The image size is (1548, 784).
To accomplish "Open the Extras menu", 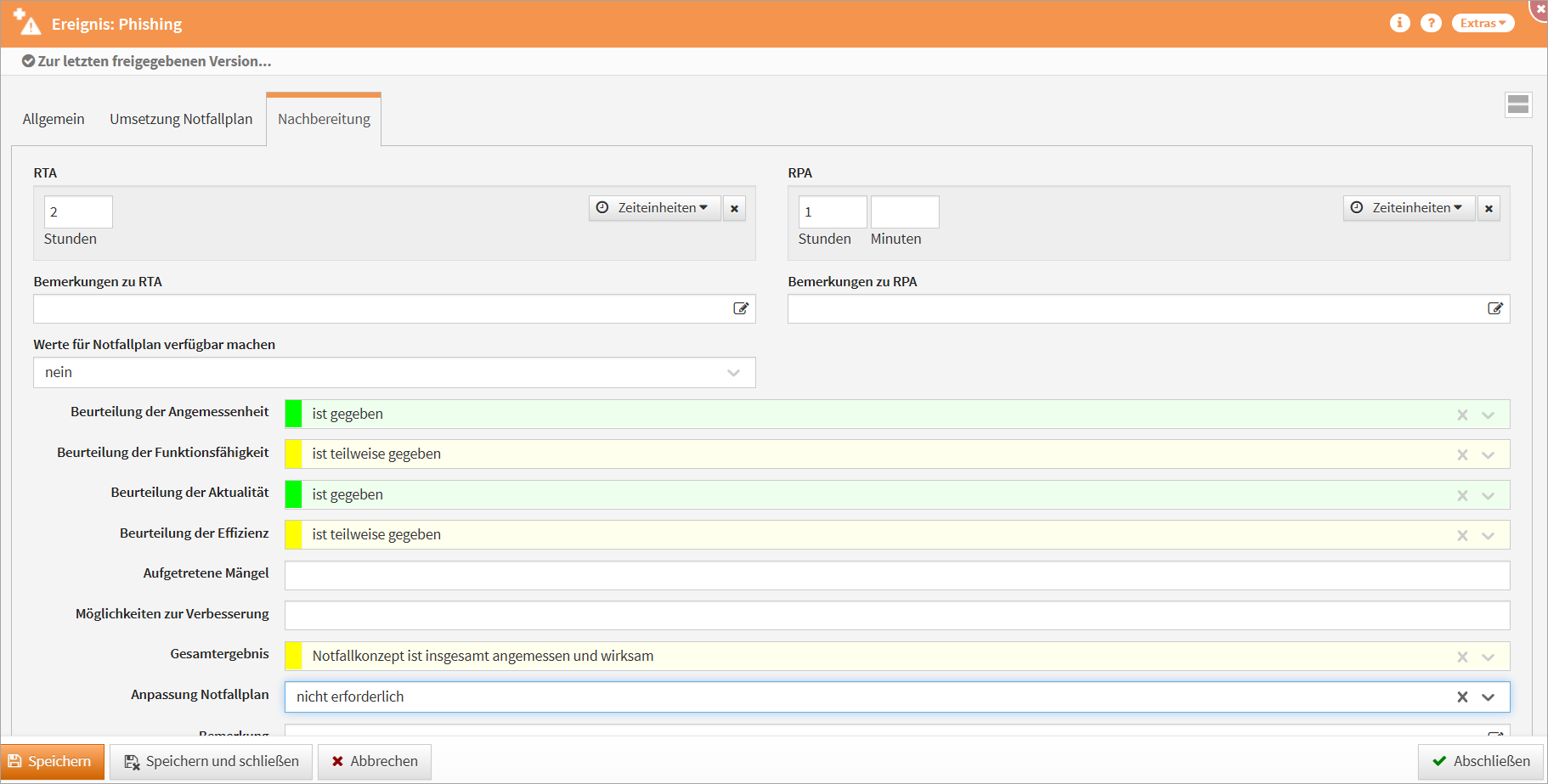I will click(x=1483, y=23).
